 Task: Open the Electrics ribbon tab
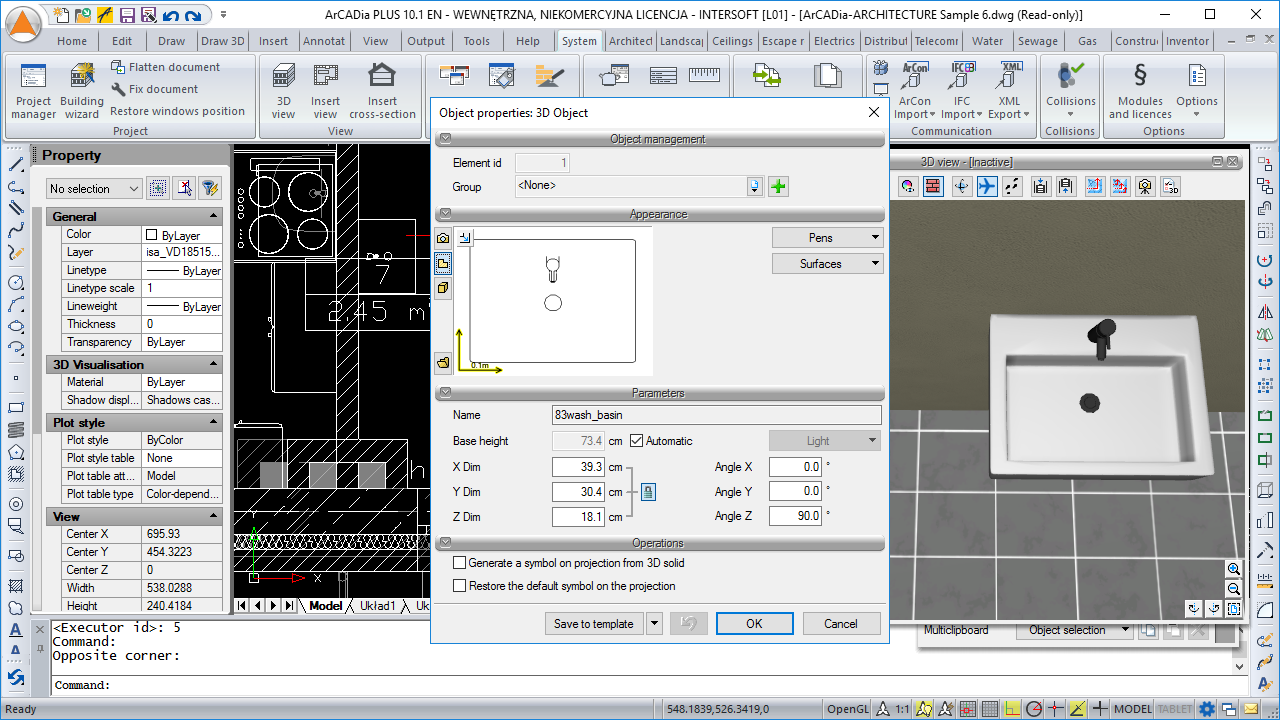(834, 41)
